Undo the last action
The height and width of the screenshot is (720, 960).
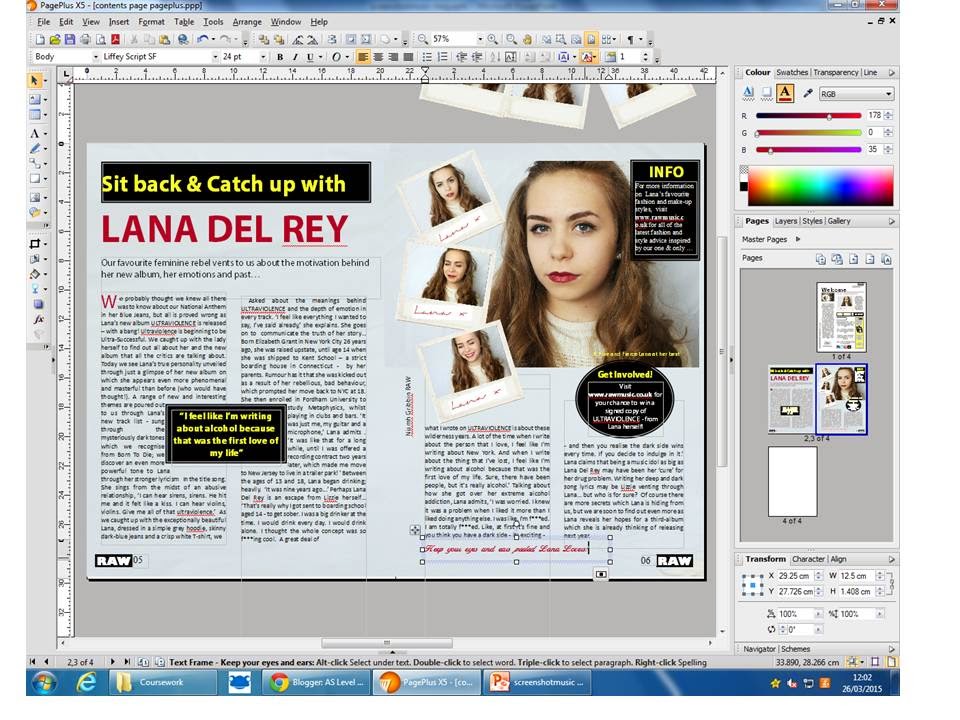(x=203, y=39)
